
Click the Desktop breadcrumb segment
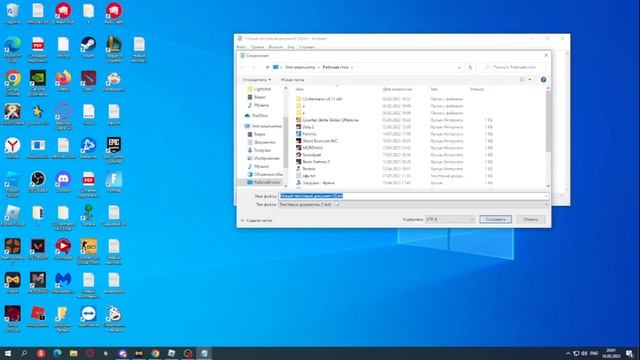336,67
